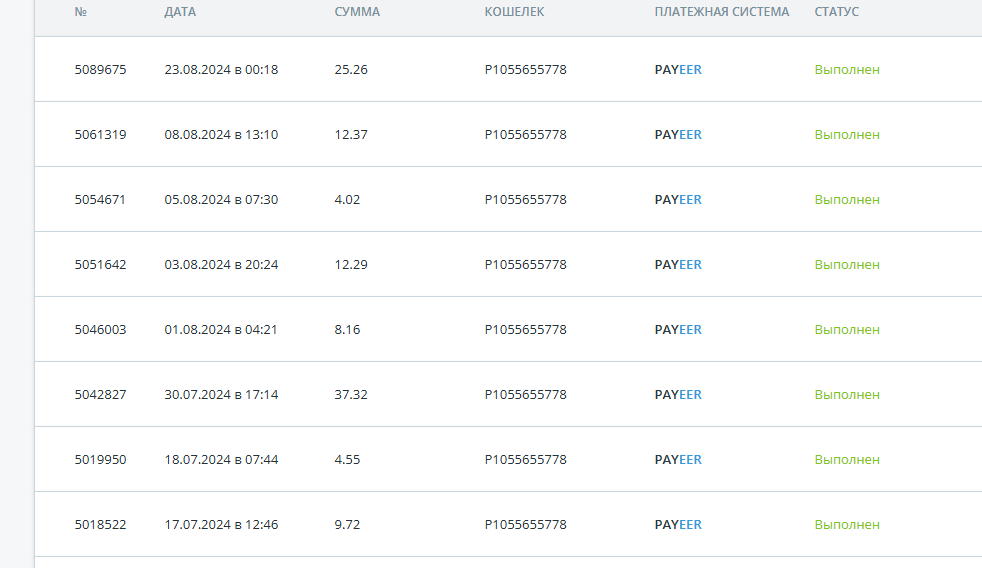Select payout number 5089675
982x568 pixels.
[100, 70]
